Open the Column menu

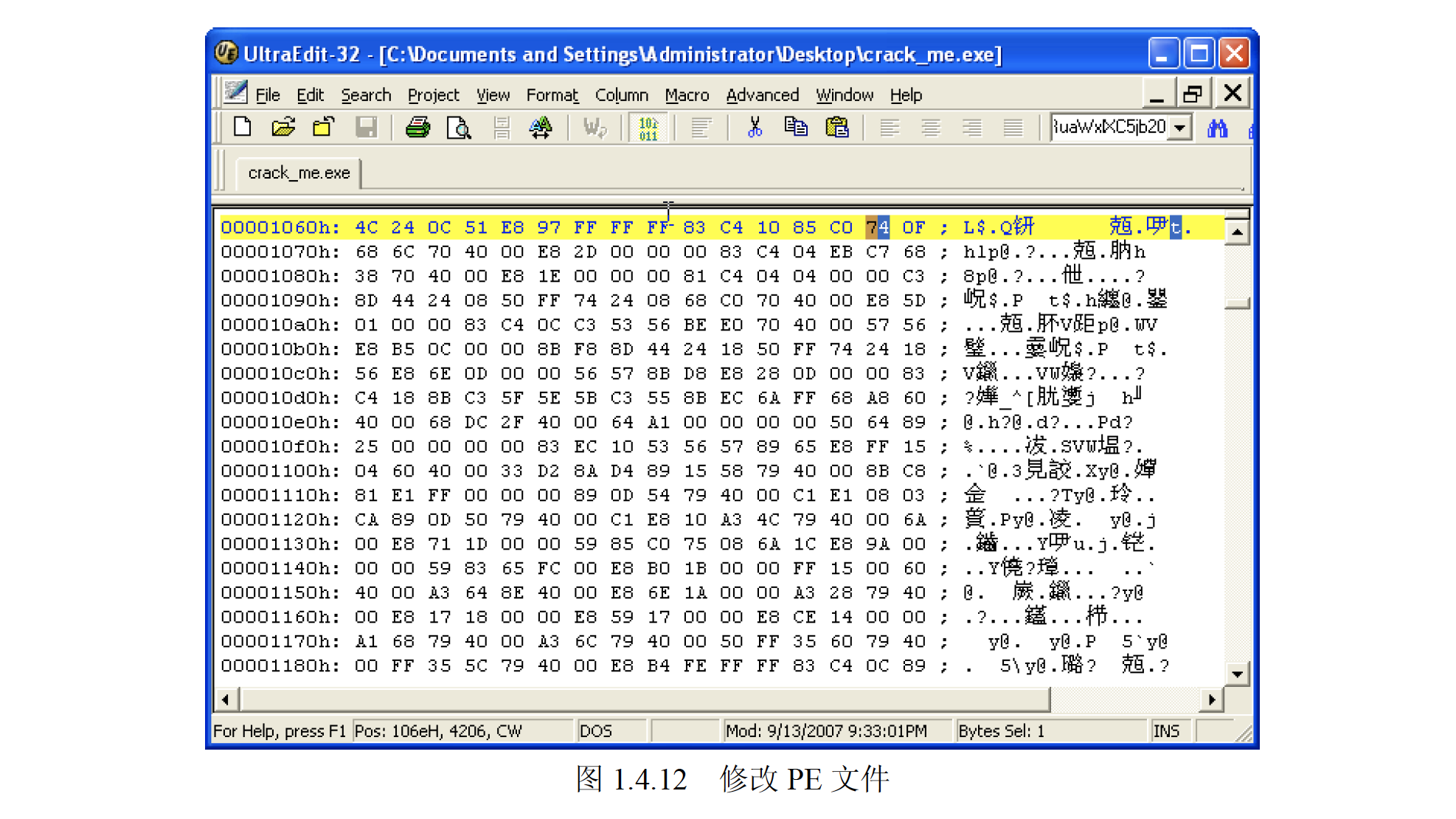(621, 95)
